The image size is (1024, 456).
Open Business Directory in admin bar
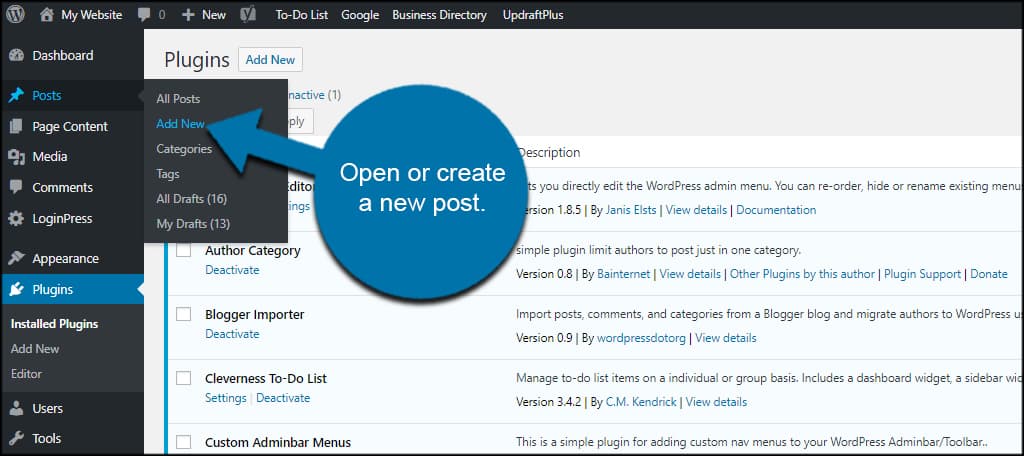[x=440, y=14]
